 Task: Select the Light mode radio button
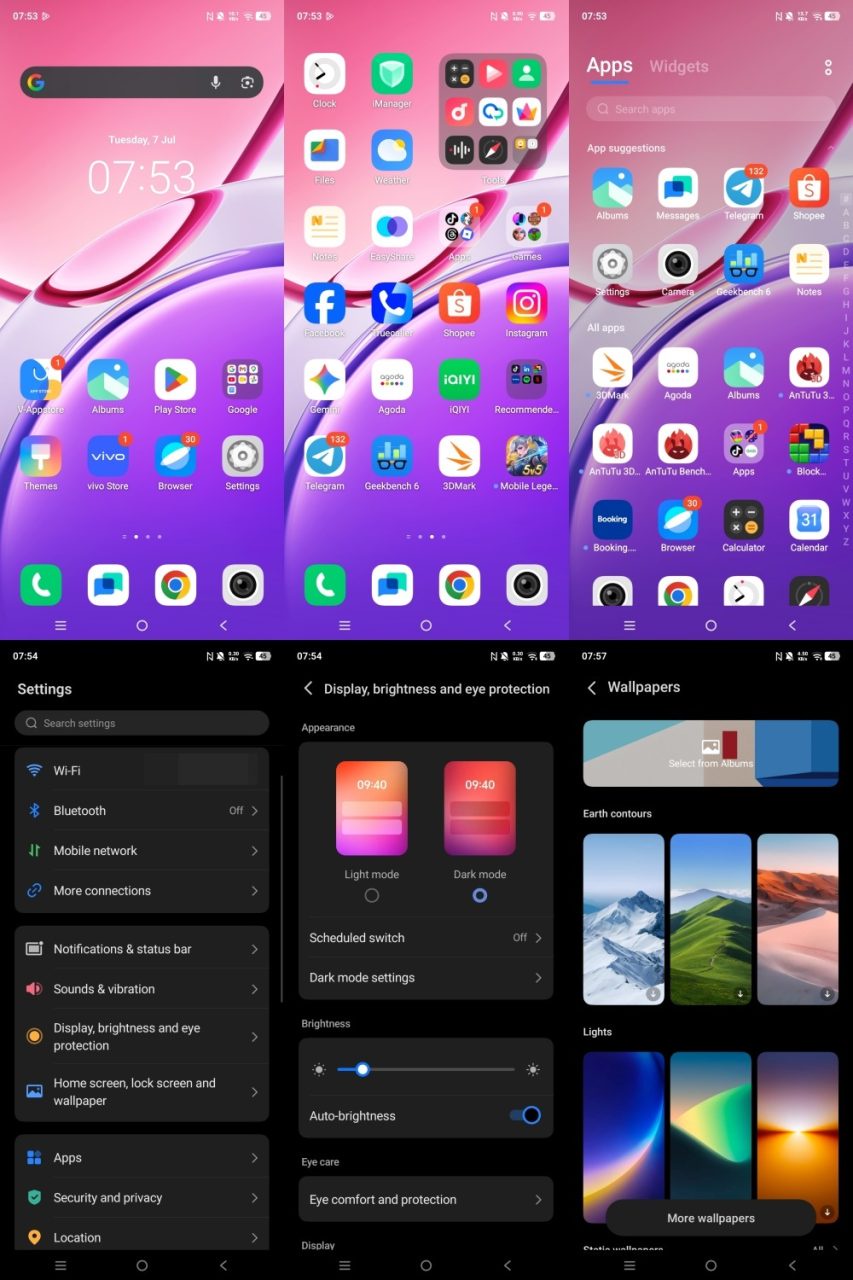pyautogui.click(x=372, y=896)
